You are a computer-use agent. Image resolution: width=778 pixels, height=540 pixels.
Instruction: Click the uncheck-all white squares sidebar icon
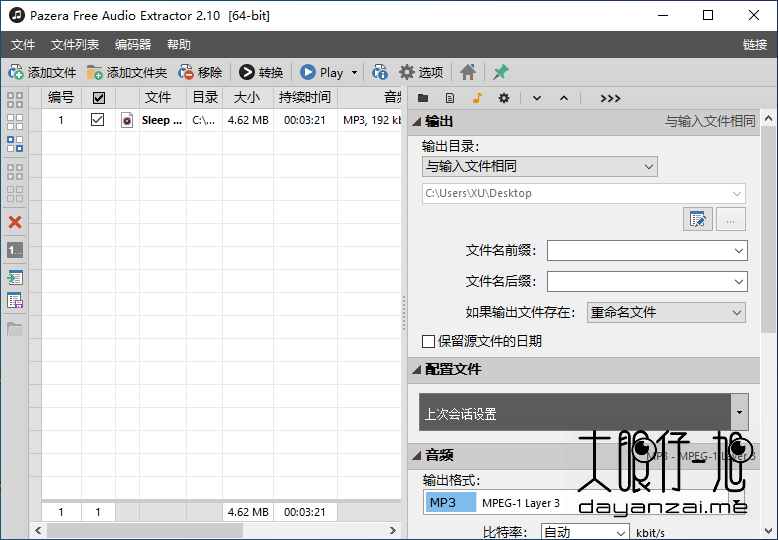(x=15, y=122)
